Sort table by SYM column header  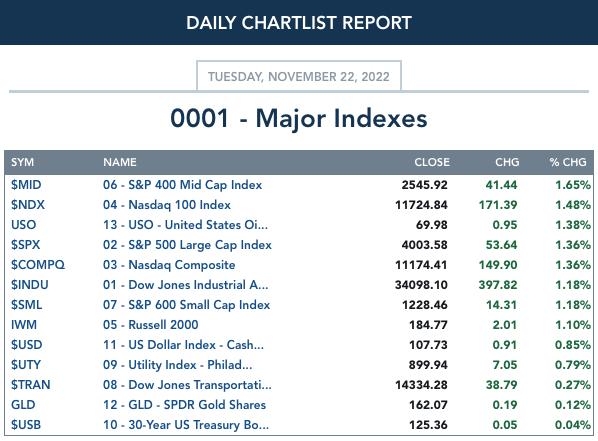coord(23,162)
